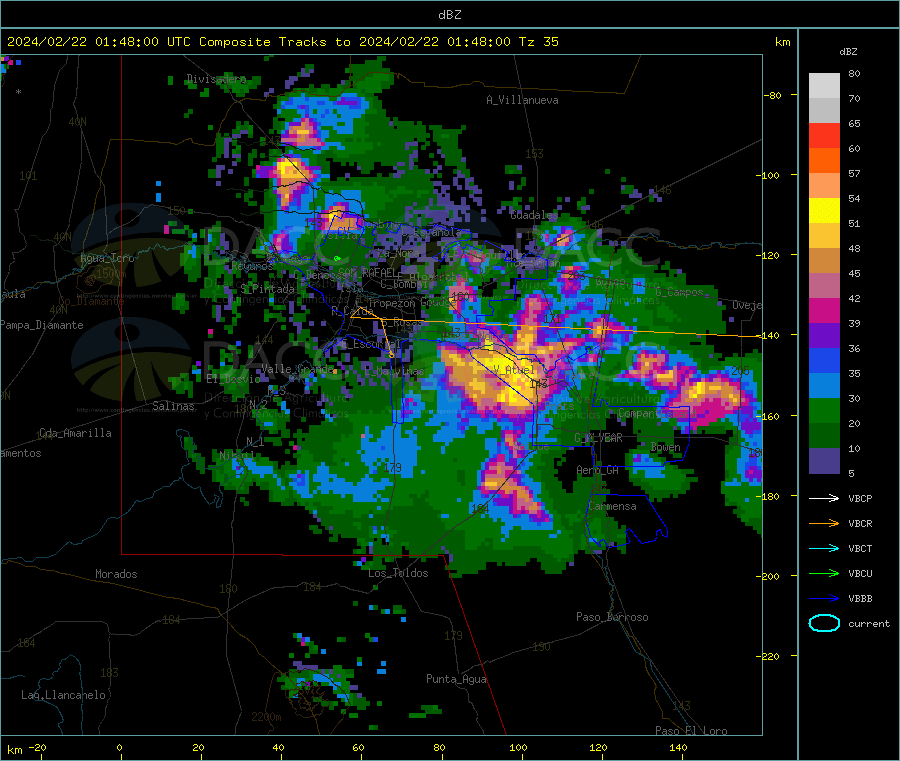Click the 'Valle_Grande' map label

coord(297,369)
